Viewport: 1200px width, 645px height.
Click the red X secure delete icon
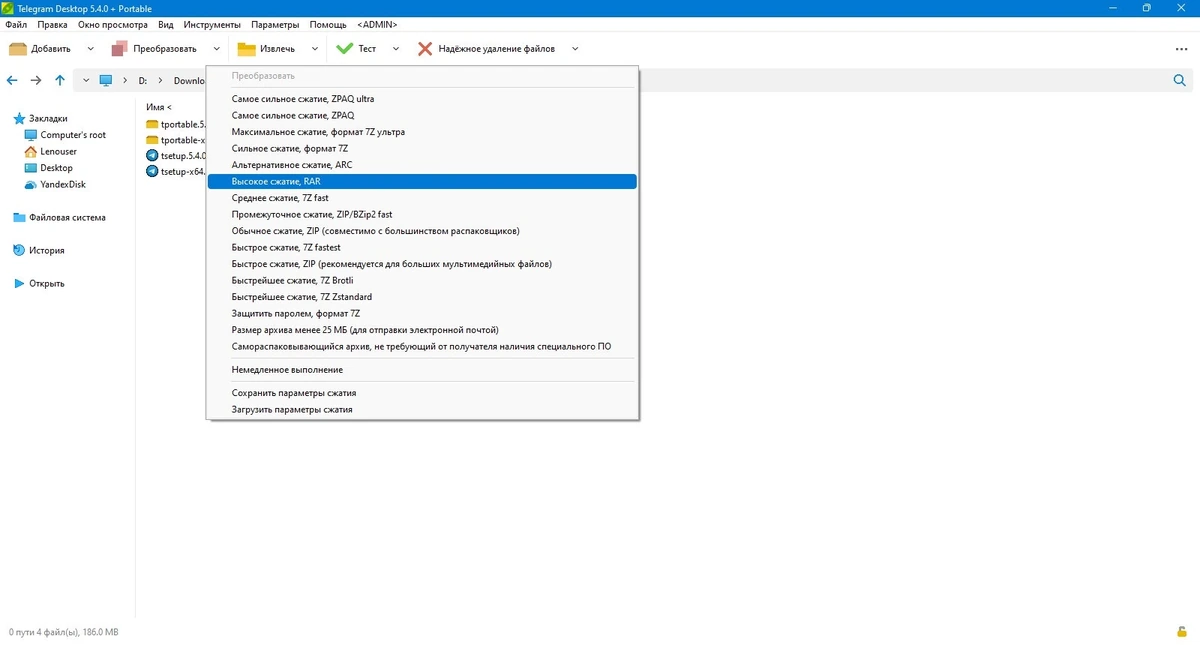(426, 48)
